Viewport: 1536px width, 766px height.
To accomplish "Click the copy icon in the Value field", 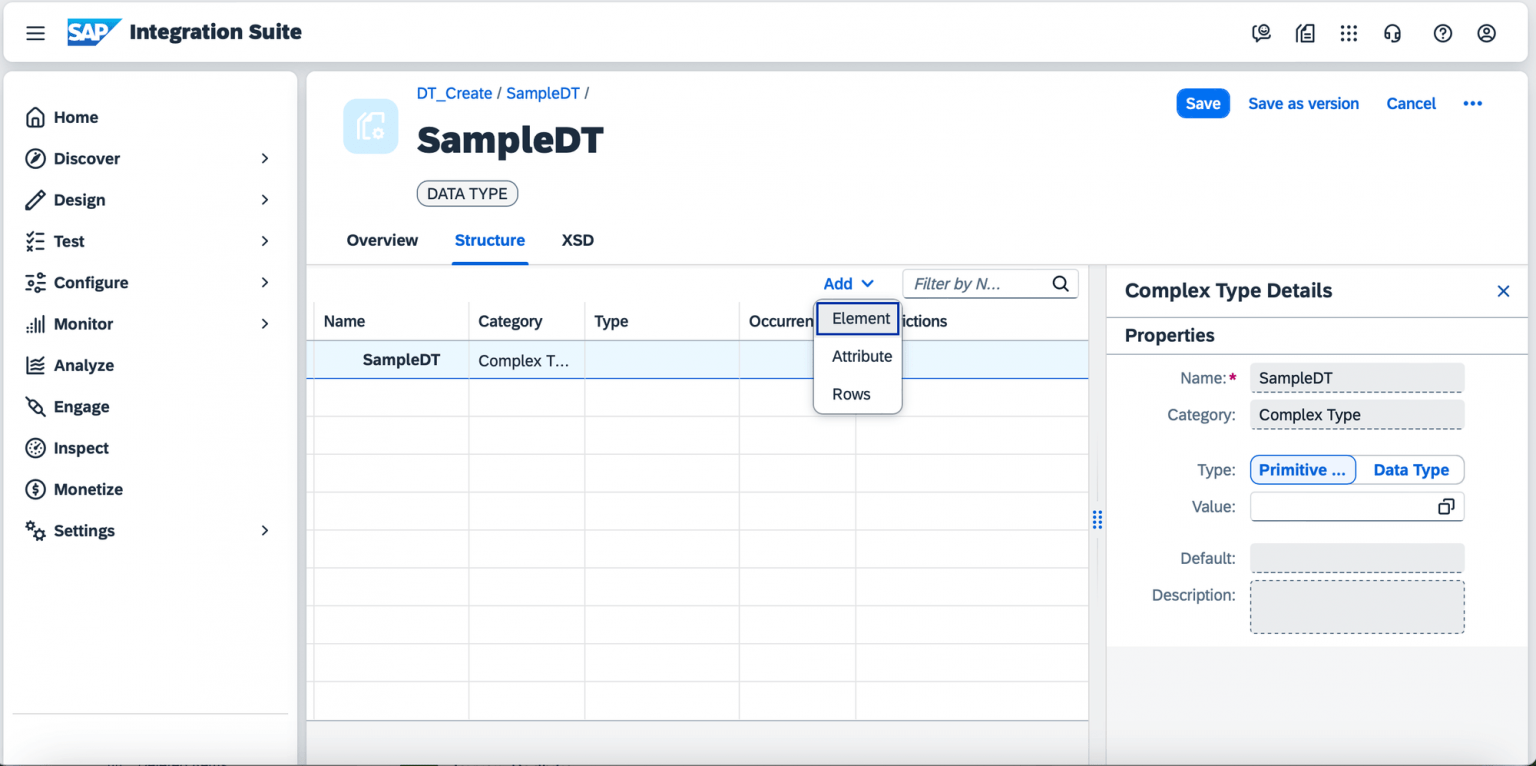I will [1444, 506].
